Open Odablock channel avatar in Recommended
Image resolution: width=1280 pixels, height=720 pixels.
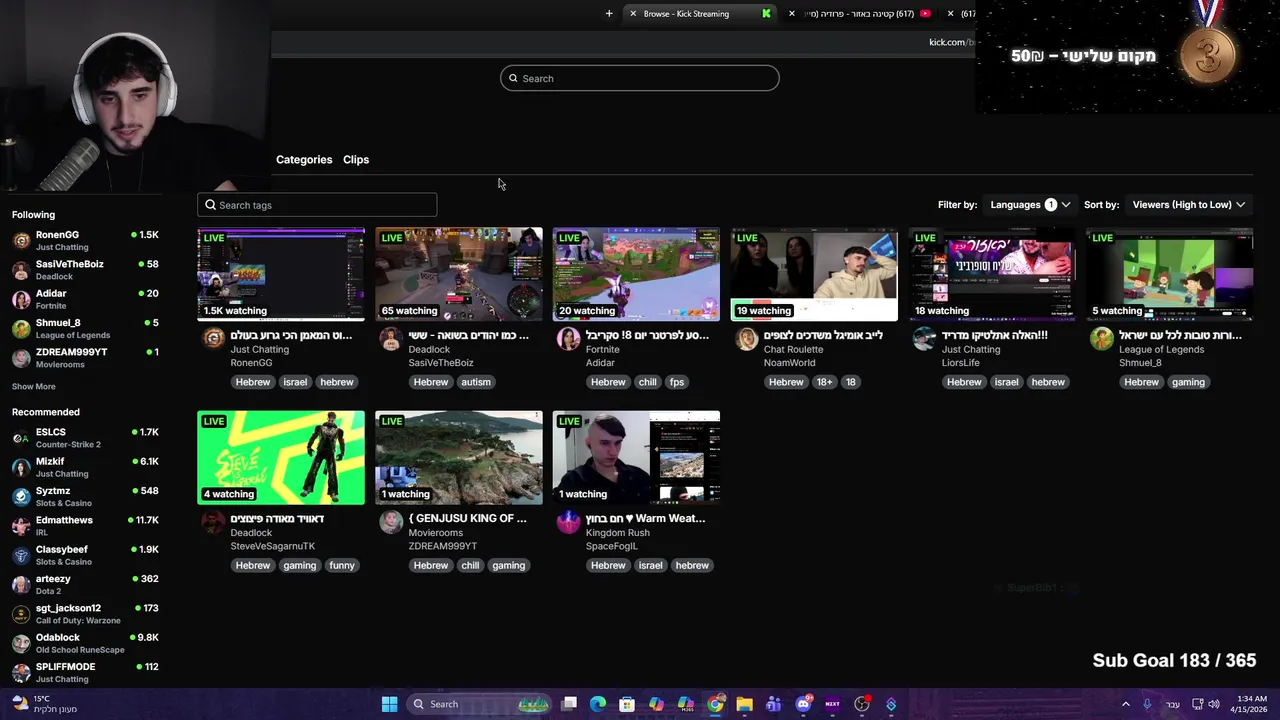[x=21, y=644]
